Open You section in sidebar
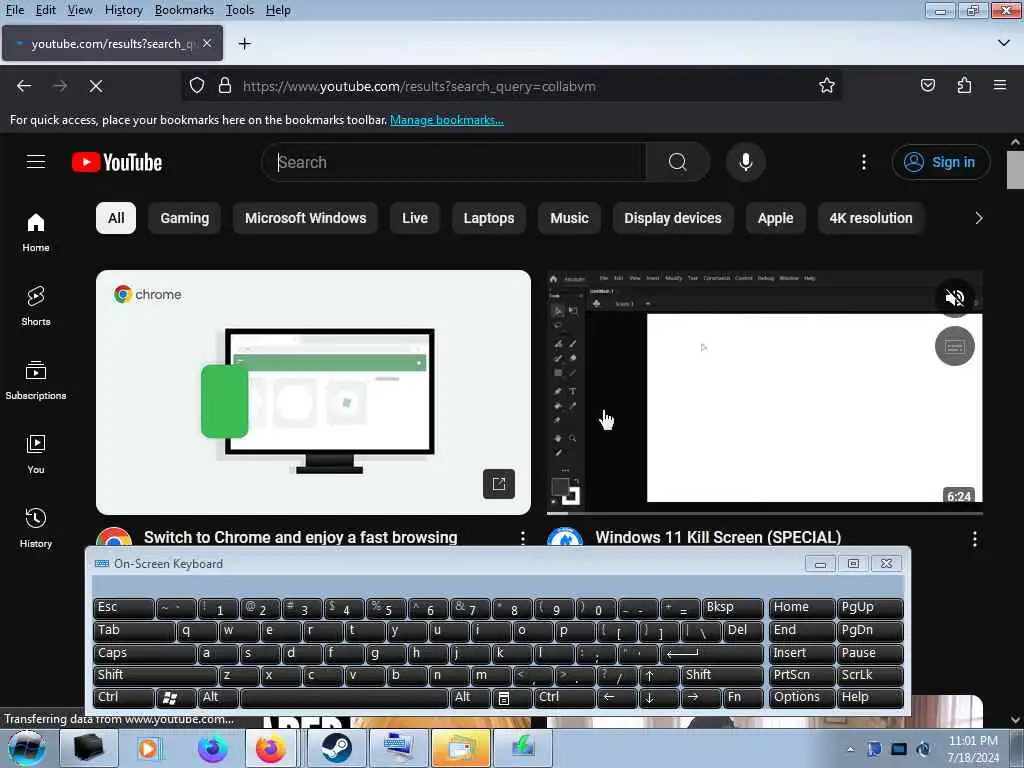This screenshot has height=768, width=1024. pos(36,454)
